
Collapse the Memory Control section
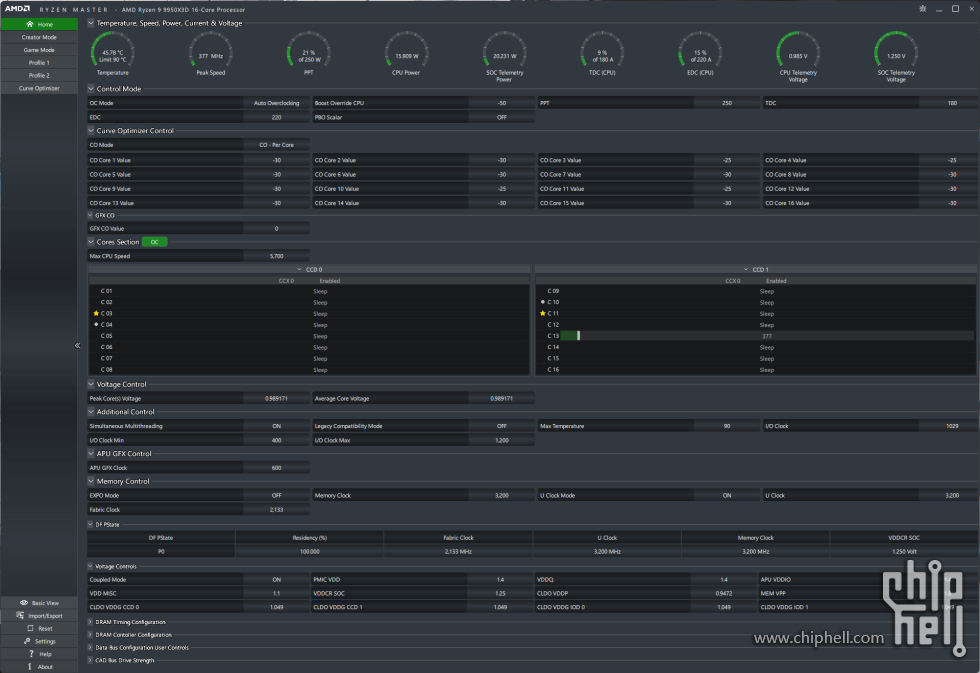[x=91, y=481]
